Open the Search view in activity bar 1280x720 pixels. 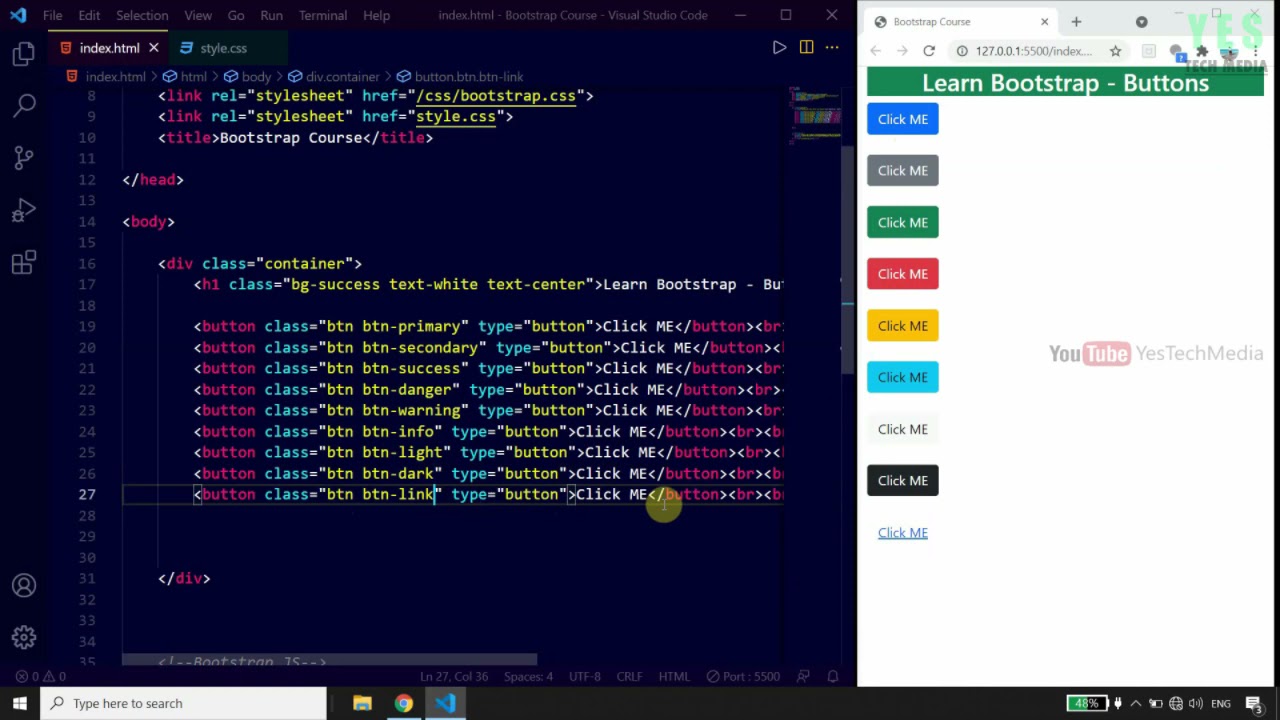[24, 105]
